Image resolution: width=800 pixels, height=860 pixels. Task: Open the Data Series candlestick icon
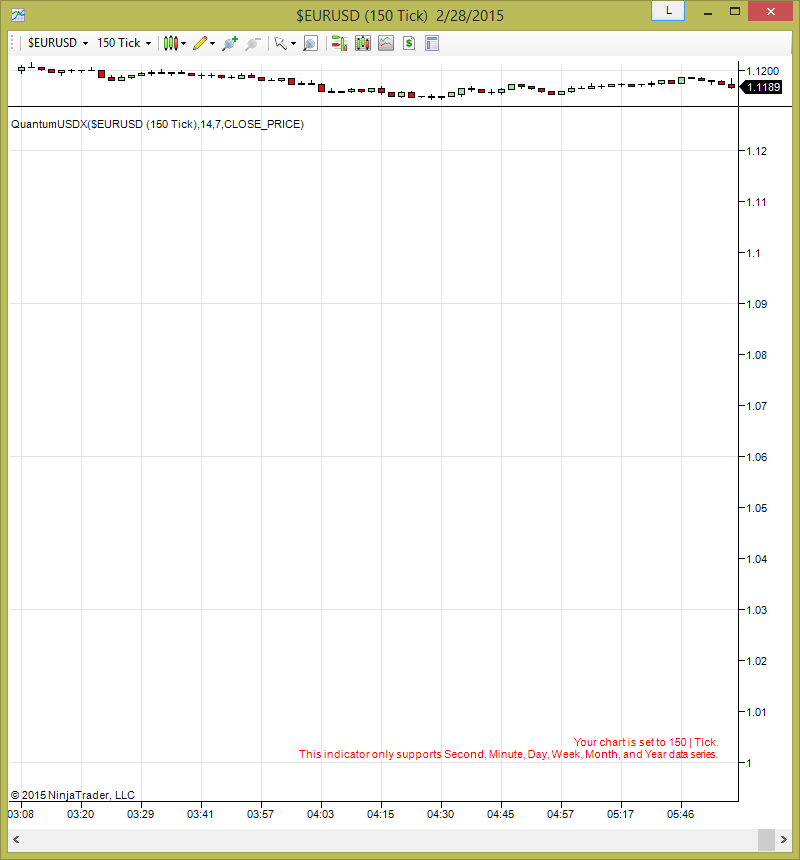pyautogui.click(x=362, y=43)
